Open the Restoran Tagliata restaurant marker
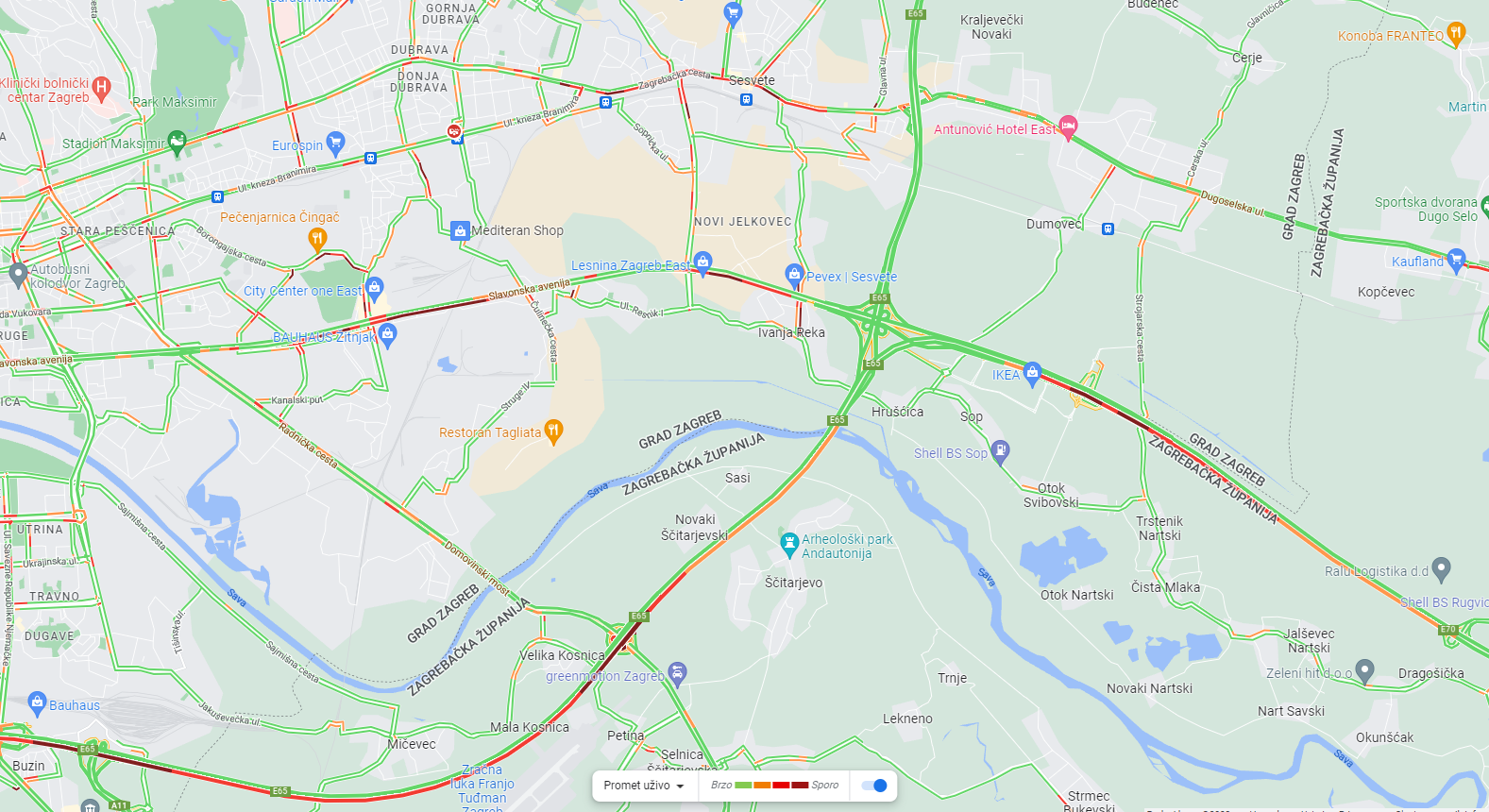1489x812 pixels. (553, 431)
